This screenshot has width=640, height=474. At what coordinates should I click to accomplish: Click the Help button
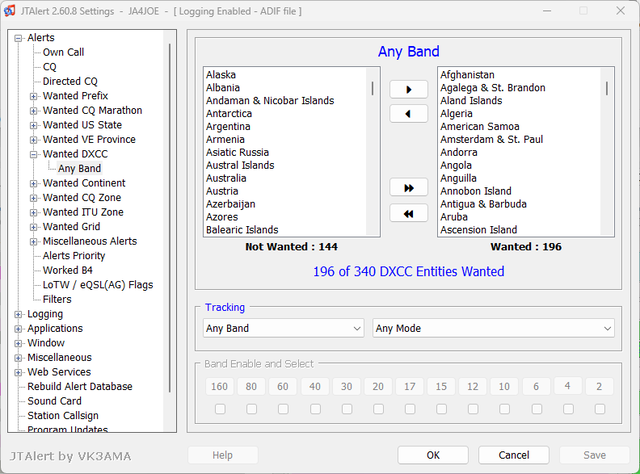[x=222, y=455]
